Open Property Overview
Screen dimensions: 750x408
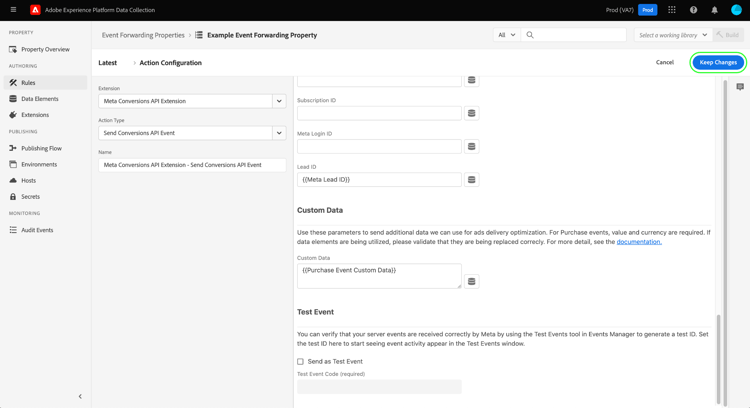tap(45, 49)
